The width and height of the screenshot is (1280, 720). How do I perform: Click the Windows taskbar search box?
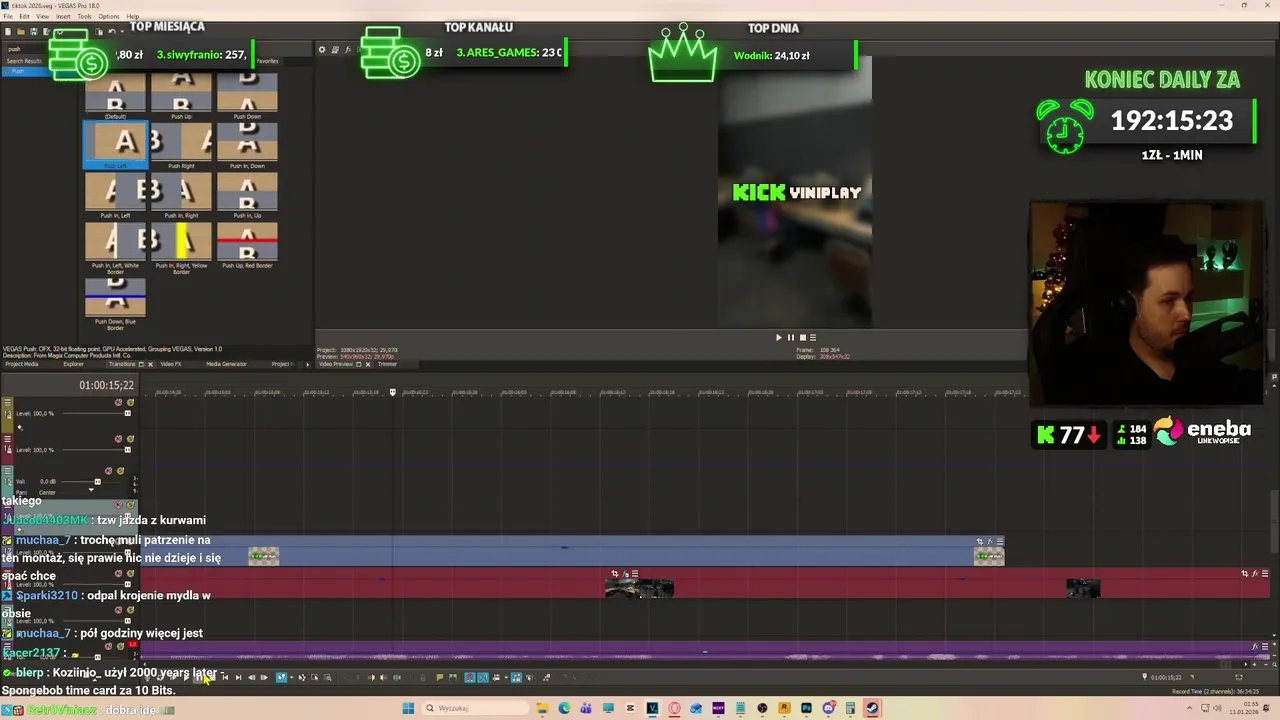(x=473, y=708)
